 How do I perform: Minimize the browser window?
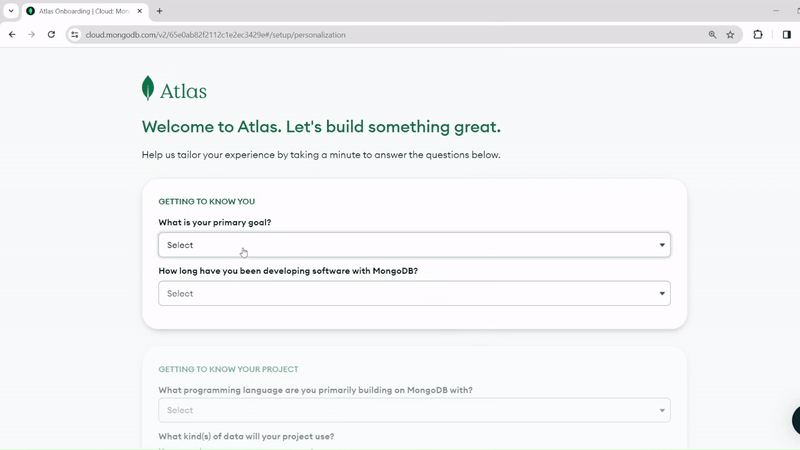click(x=776, y=11)
